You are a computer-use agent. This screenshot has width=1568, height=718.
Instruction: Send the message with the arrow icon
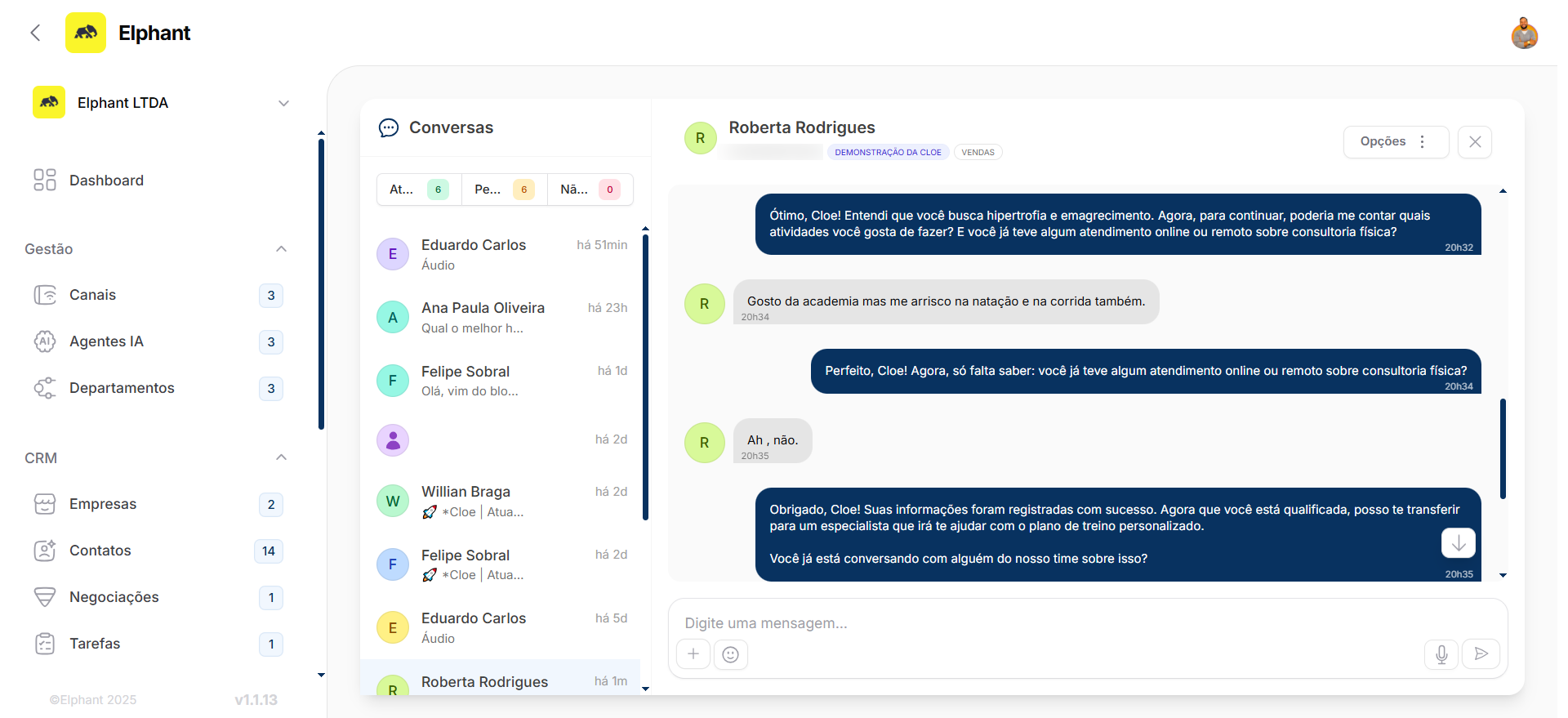click(x=1481, y=653)
